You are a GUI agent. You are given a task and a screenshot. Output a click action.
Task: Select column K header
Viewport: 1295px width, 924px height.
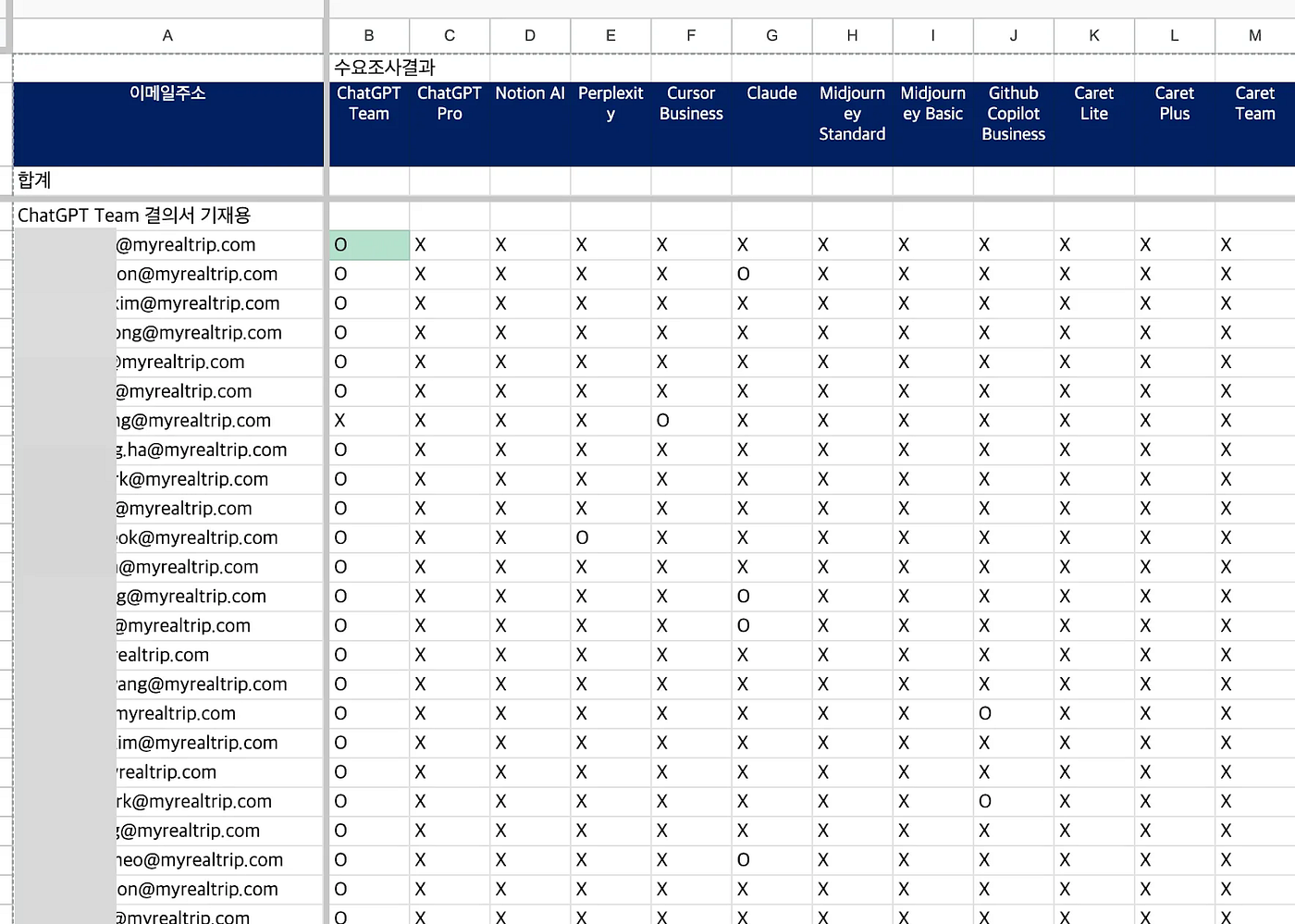(x=1093, y=35)
